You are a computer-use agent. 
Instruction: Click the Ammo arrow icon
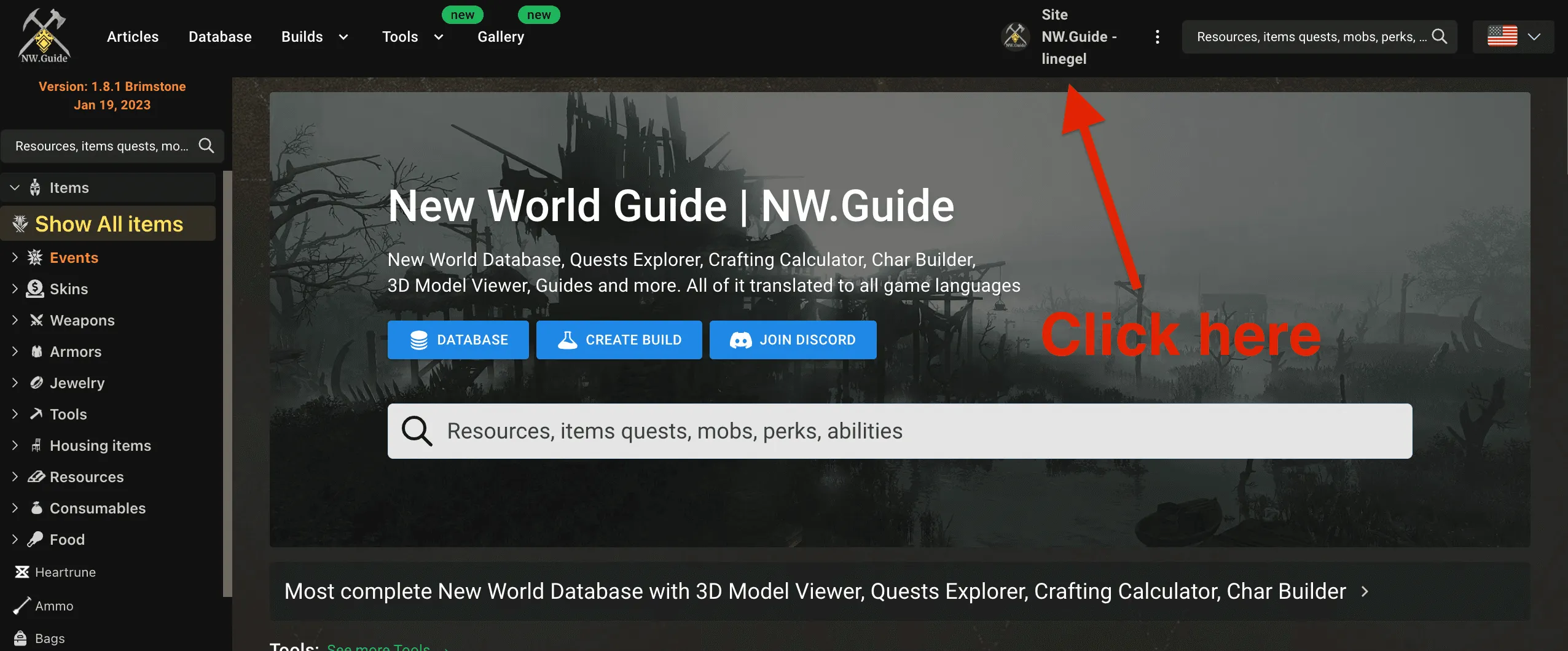[x=22, y=606]
